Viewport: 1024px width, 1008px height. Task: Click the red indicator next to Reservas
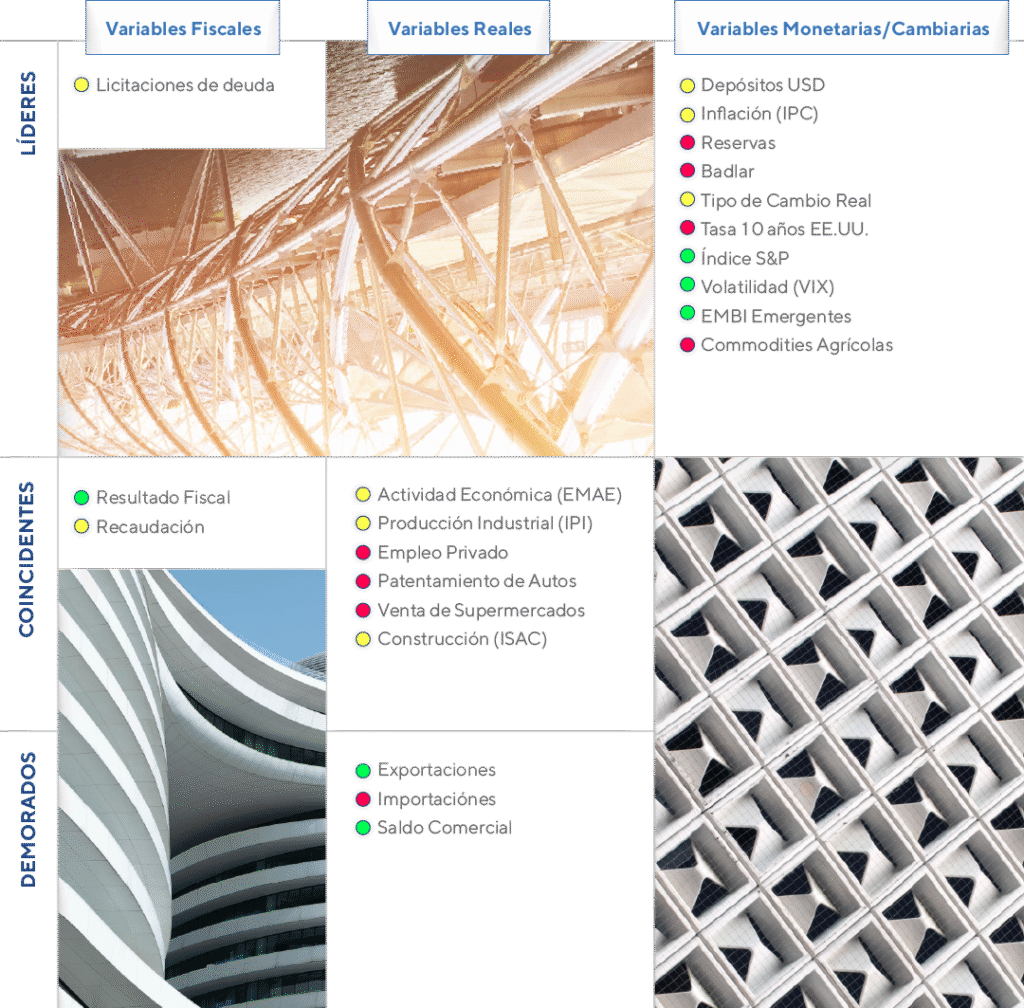tap(687, 143)
